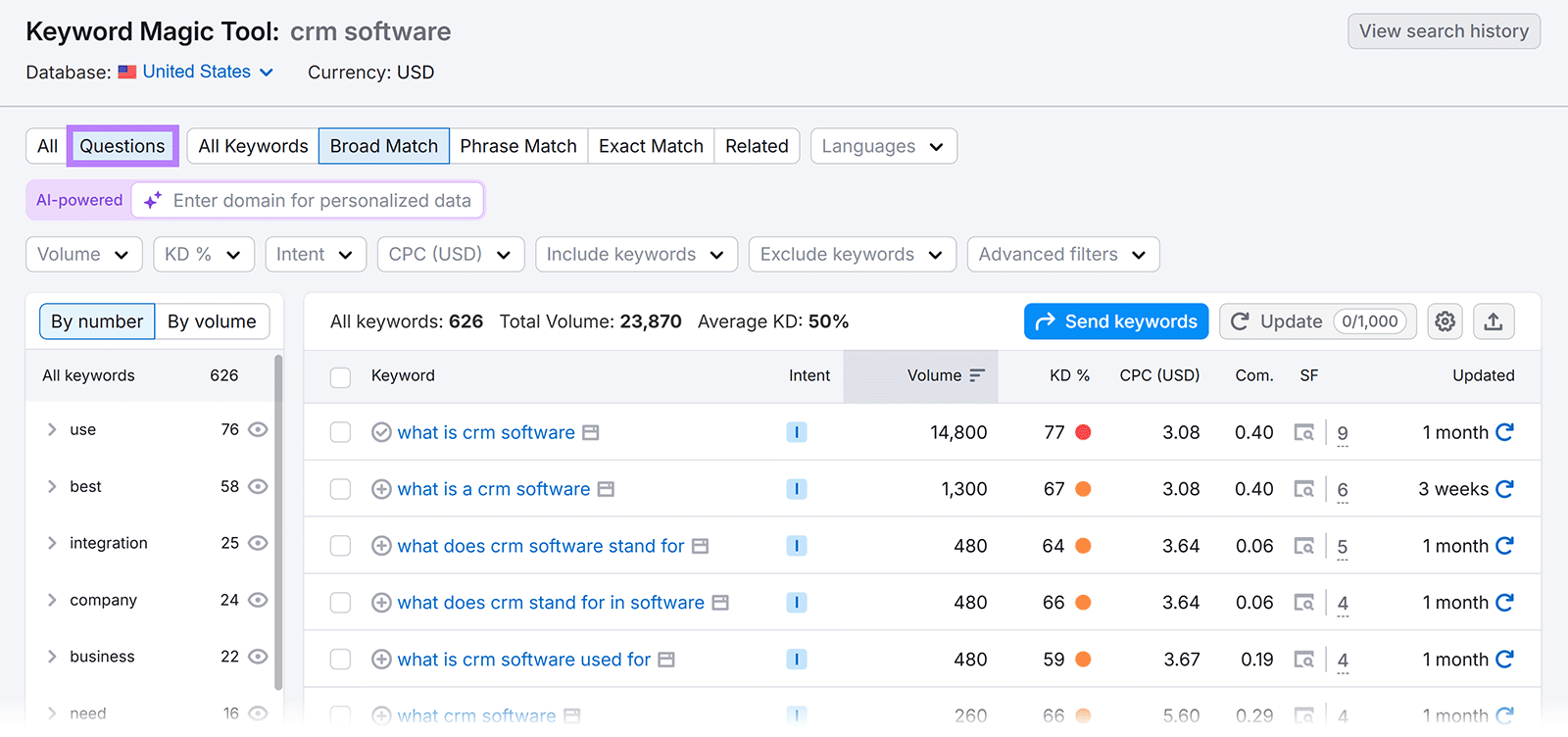This screenshot has height=737, width=1568.
Task: Switch to the All tab
Action: [47, 146]
